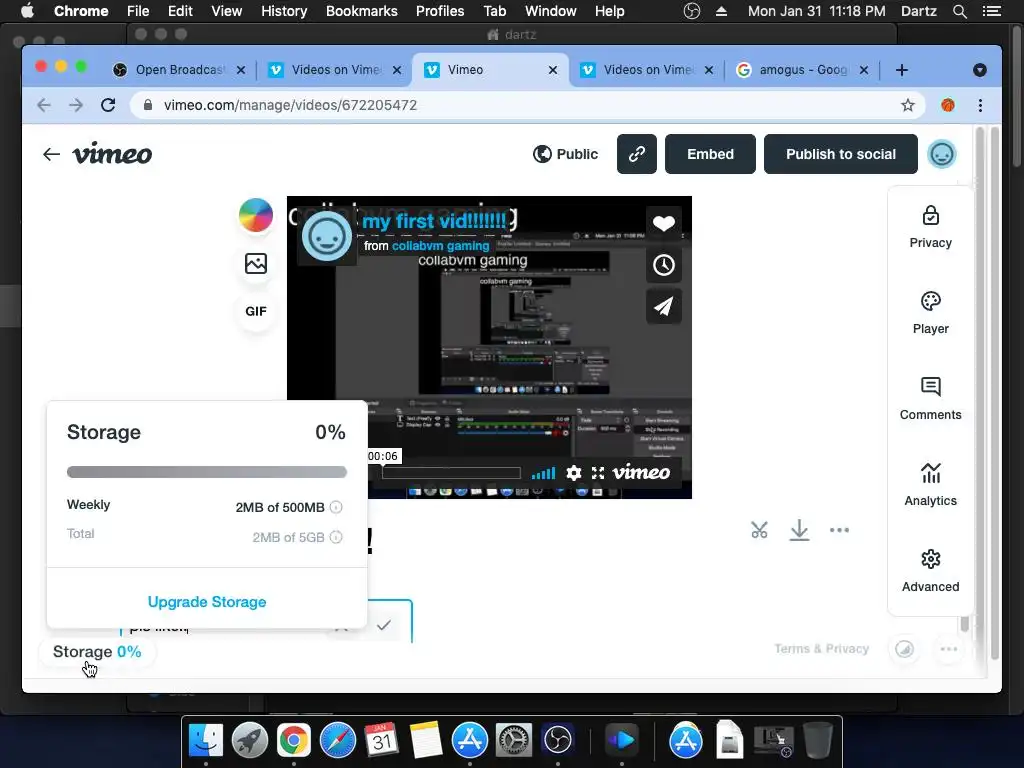Screen dimensions: 1024x768
Task: Open the user avatar menu at top right
Action: 942,154
